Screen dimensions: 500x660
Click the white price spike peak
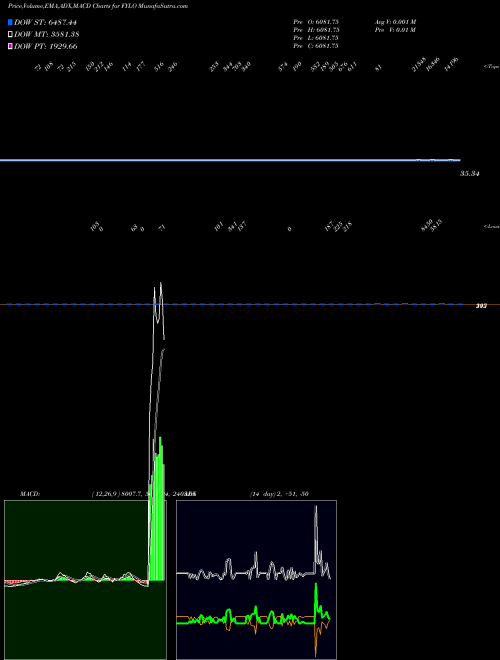click(x=161, y=285)
